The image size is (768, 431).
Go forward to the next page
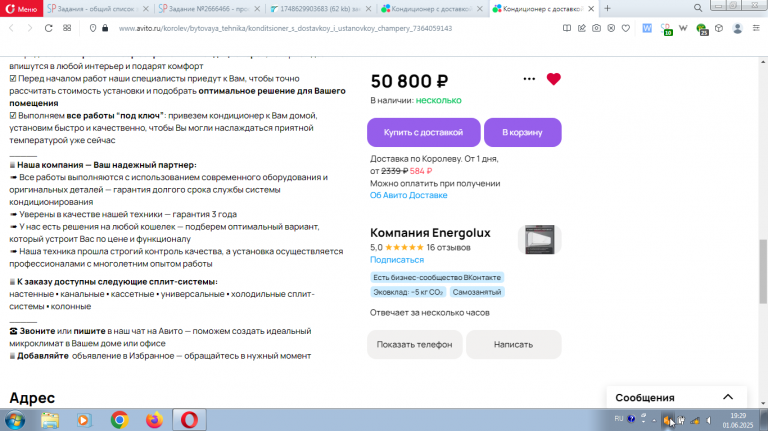(30, 28)
